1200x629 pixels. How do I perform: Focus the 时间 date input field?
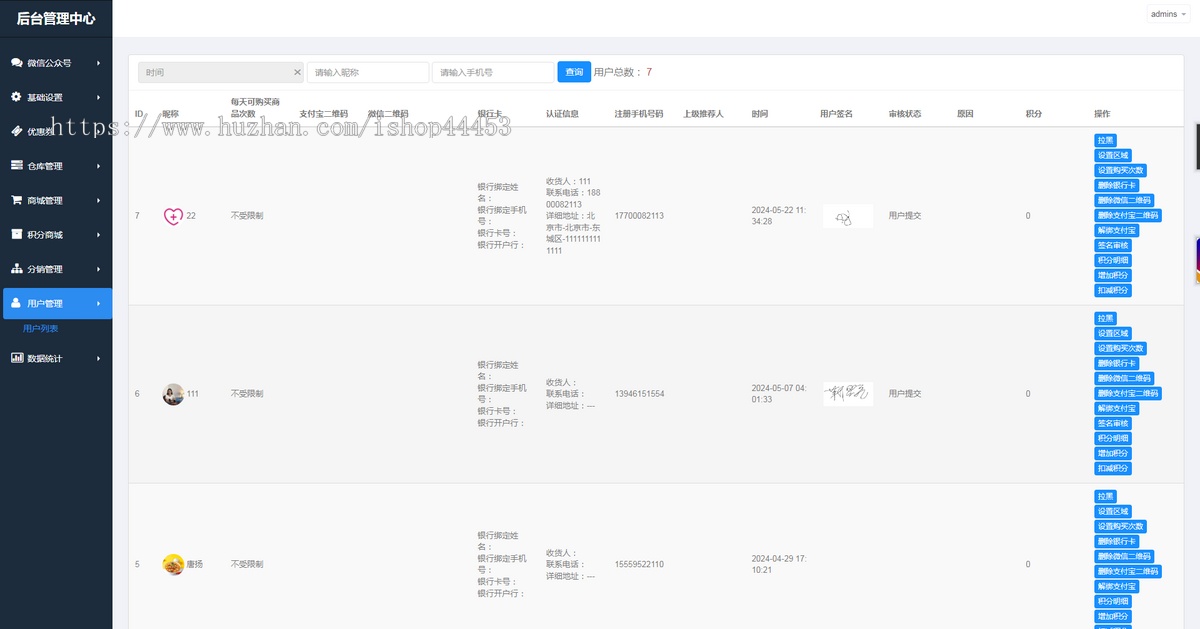pyautogui.click(x=221, y=72)
